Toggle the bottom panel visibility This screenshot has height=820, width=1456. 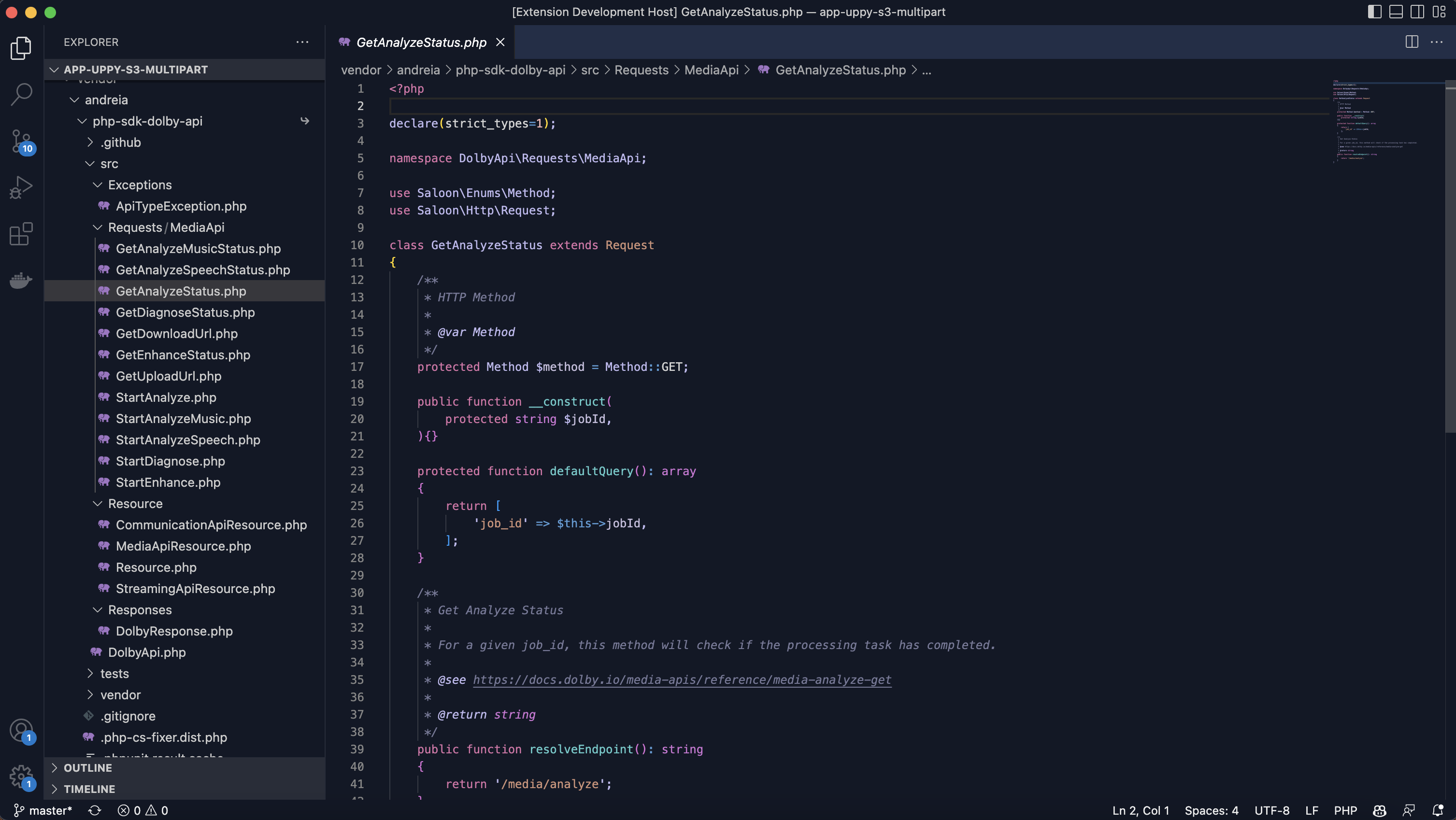[1396, 12]
